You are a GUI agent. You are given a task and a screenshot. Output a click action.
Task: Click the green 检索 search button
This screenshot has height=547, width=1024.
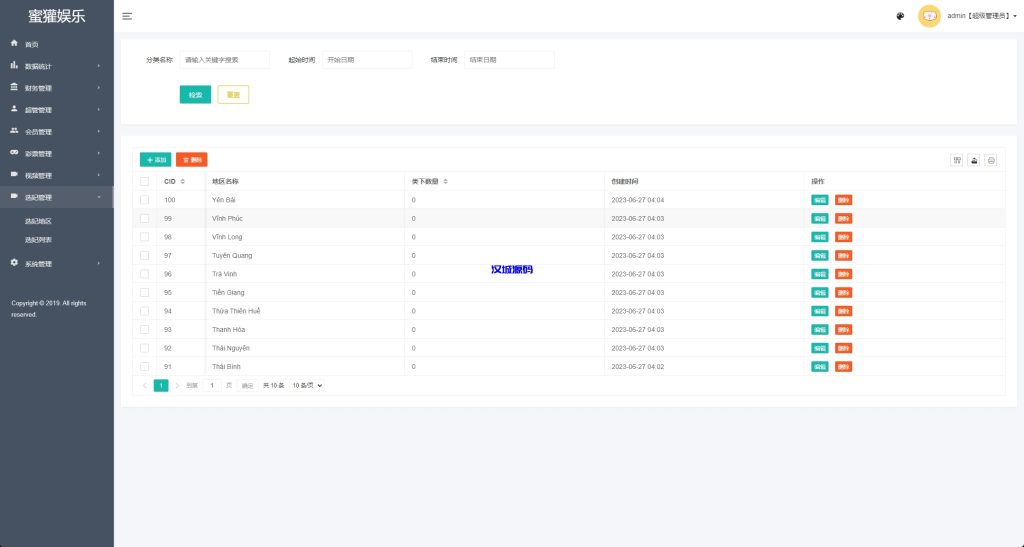tap(195, 94)
